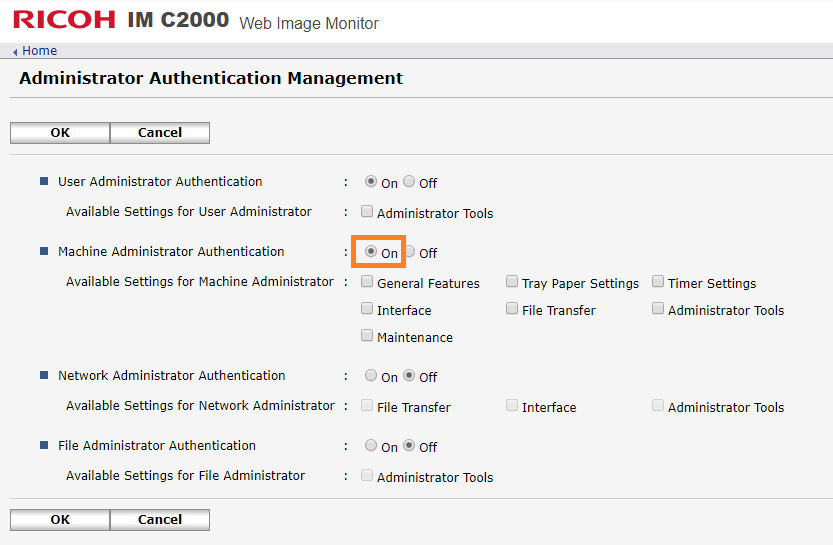This screenshot has height=545, width=833.
Task: Click the bottom OK button
Action: coord(60,520)
